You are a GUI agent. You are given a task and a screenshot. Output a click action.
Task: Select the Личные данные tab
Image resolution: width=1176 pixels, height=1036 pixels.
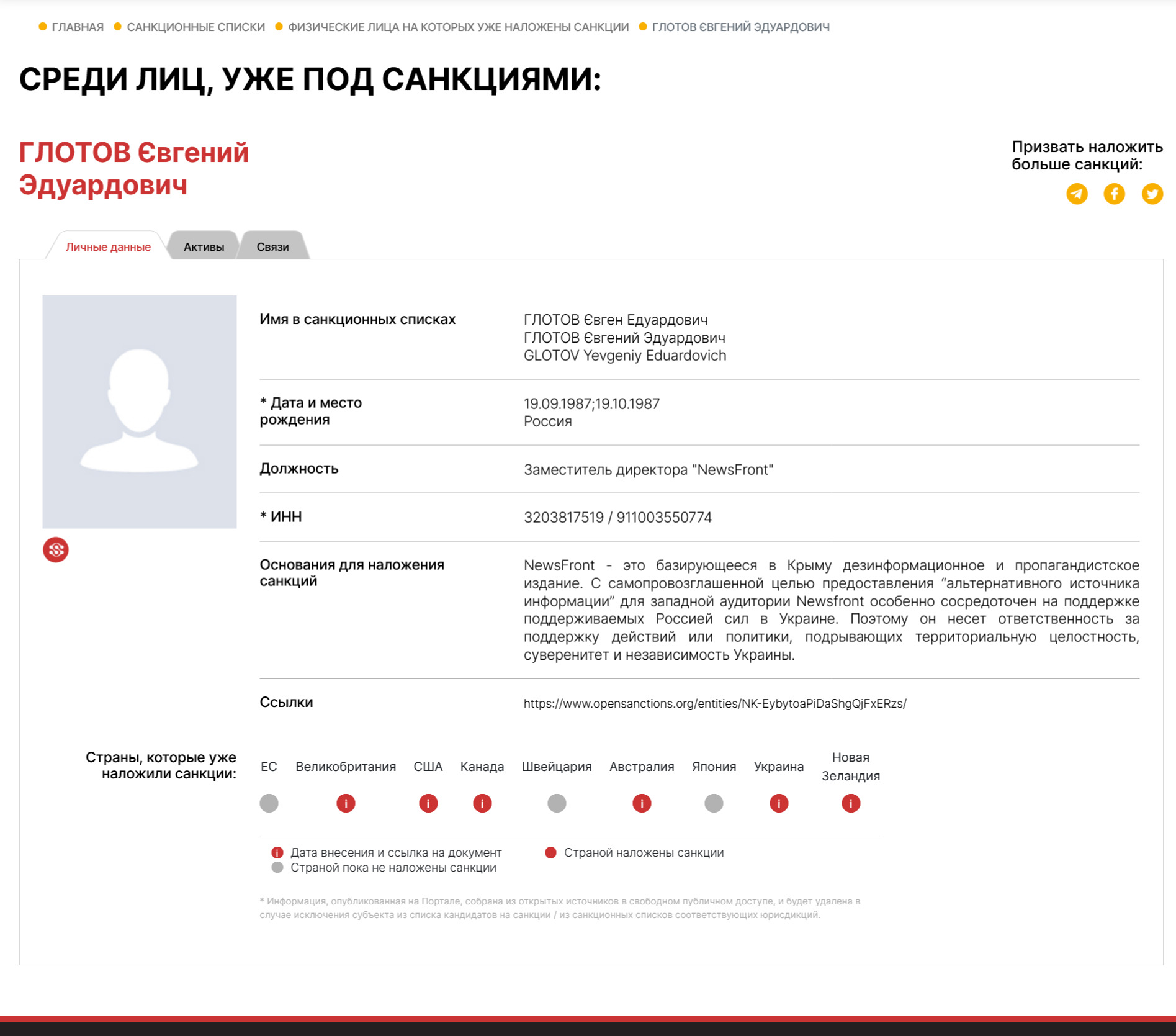pos(108,246)
